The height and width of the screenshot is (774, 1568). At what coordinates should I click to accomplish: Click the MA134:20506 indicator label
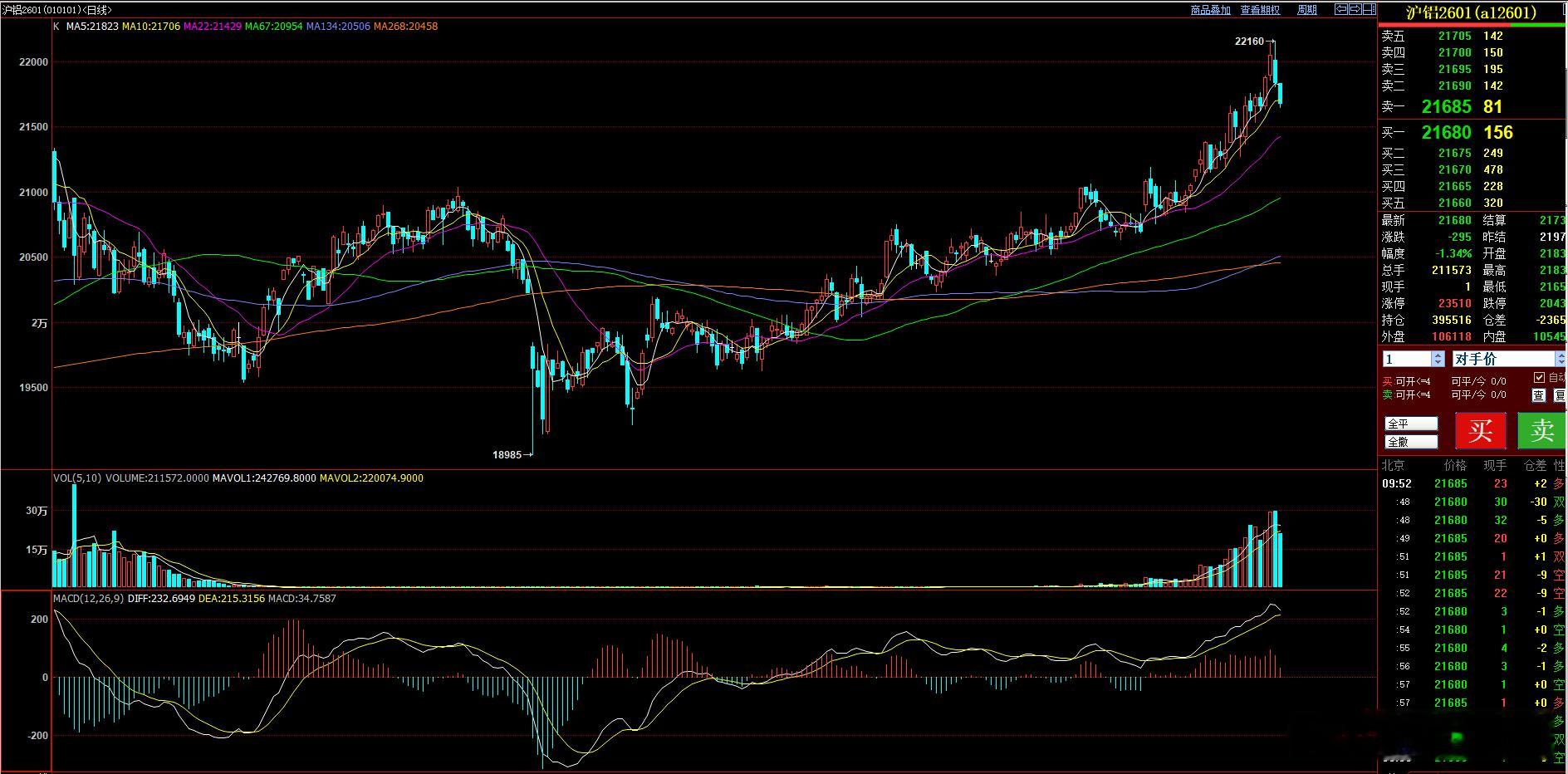click(338, 27)
